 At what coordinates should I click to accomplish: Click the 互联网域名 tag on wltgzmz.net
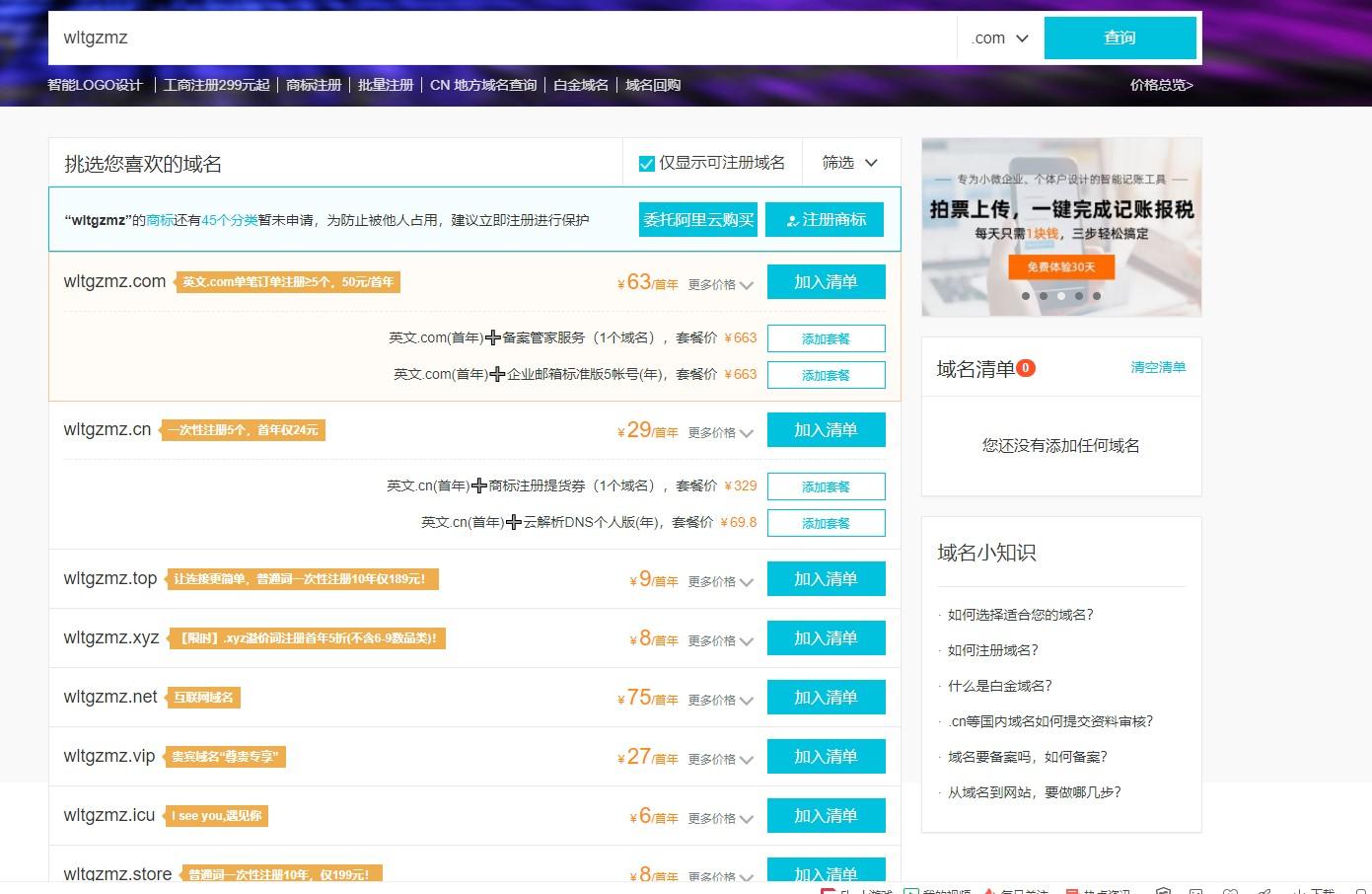(203, 698)
